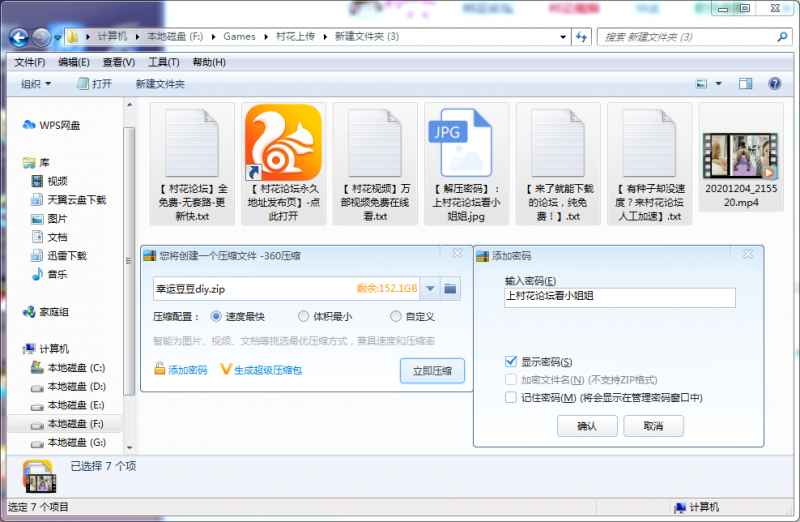The width and height of the screenshot is (800, 522).
Task: Click the explorer help question mark icon
Action: [x=776, y=84]
